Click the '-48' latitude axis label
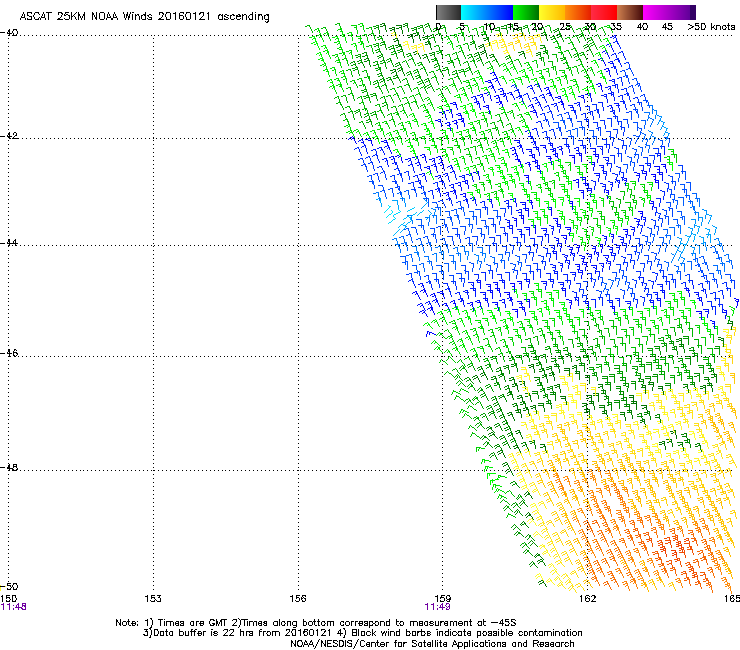 tap(9, 467)
